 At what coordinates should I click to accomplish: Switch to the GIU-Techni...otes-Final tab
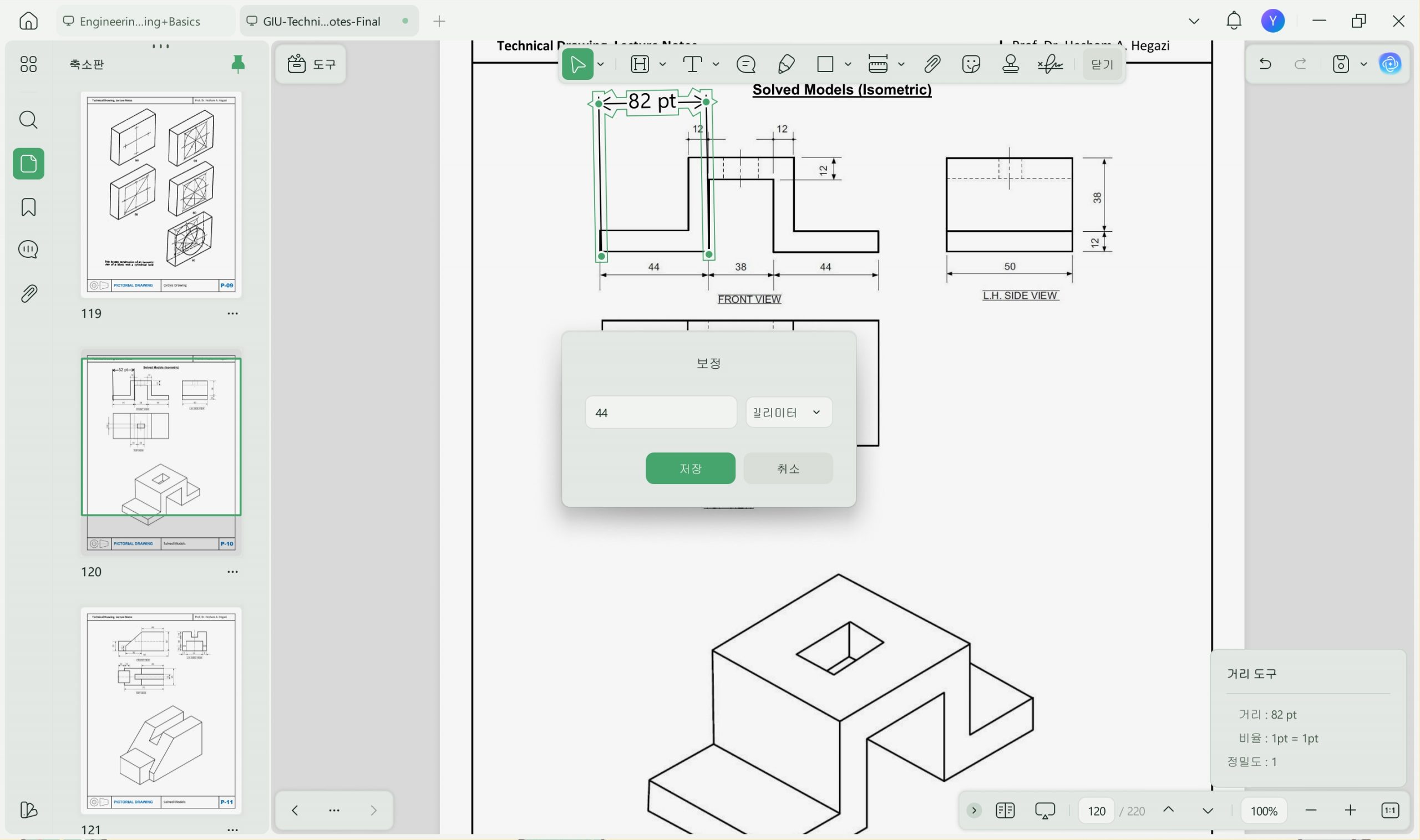pos(329,21)
